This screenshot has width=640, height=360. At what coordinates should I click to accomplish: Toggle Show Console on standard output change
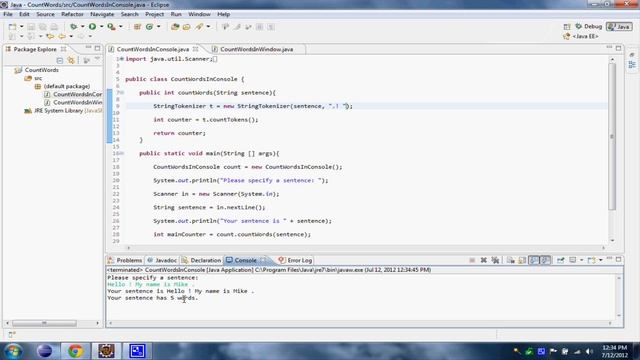click(534, 260)
